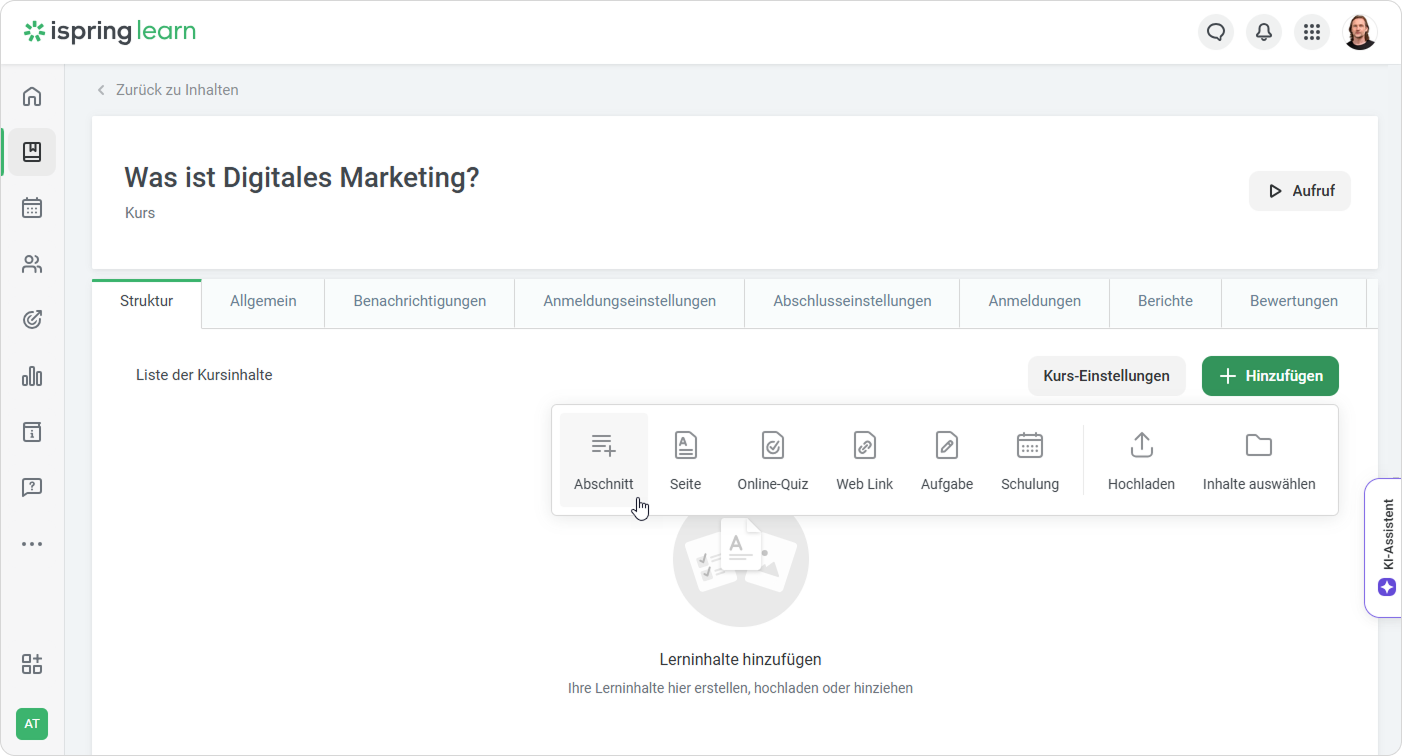Open Inhalte auswählen folder option
The width and height of the screenshot is (1402, 756).
[1258, 460]
